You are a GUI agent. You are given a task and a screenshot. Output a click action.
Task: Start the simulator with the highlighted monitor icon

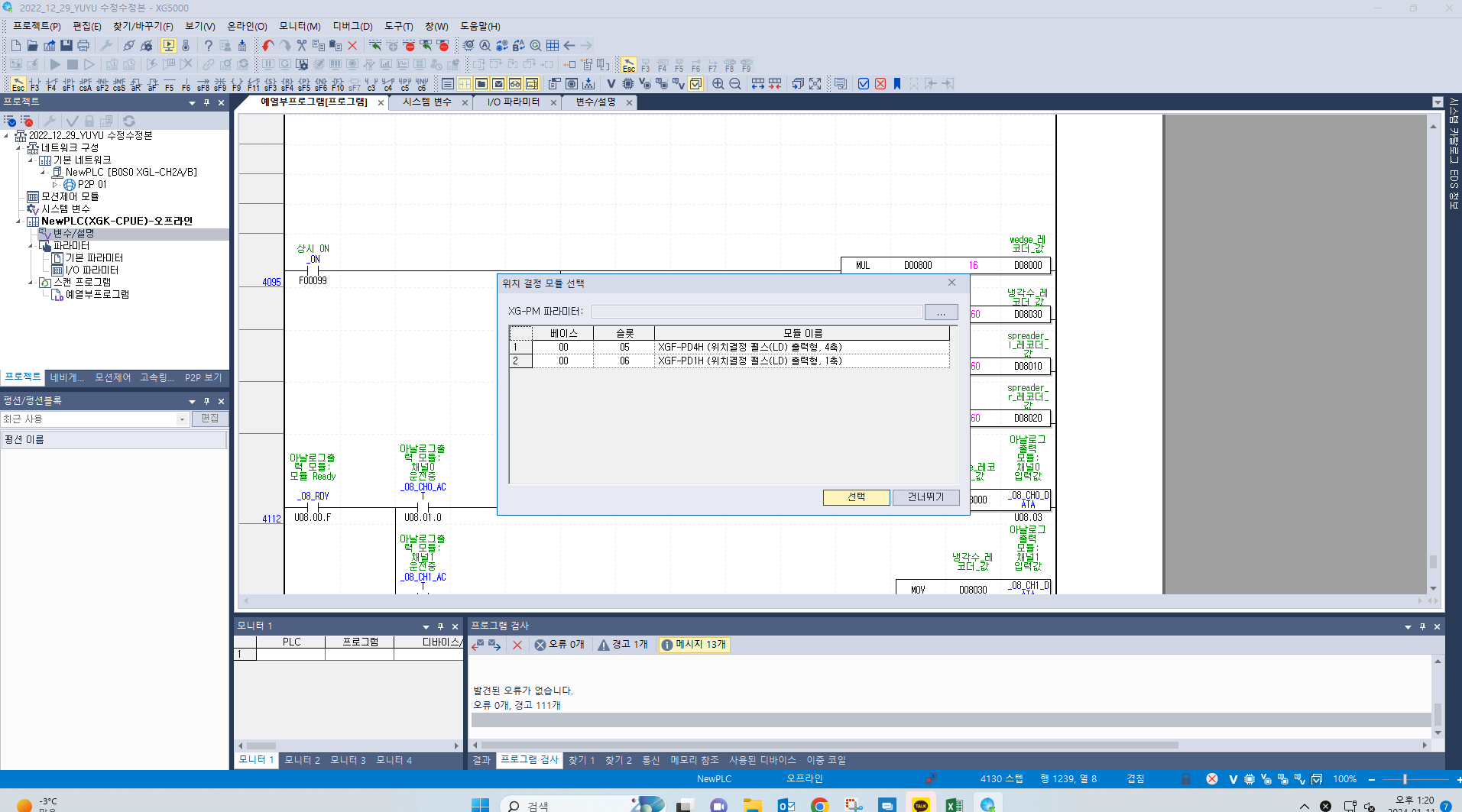169,46
